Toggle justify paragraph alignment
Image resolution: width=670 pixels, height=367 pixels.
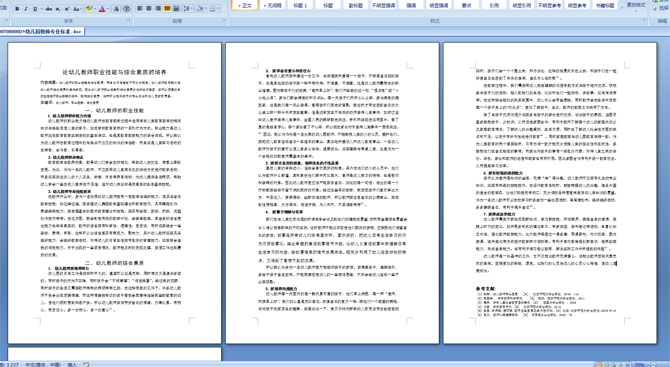pos(167,9)
